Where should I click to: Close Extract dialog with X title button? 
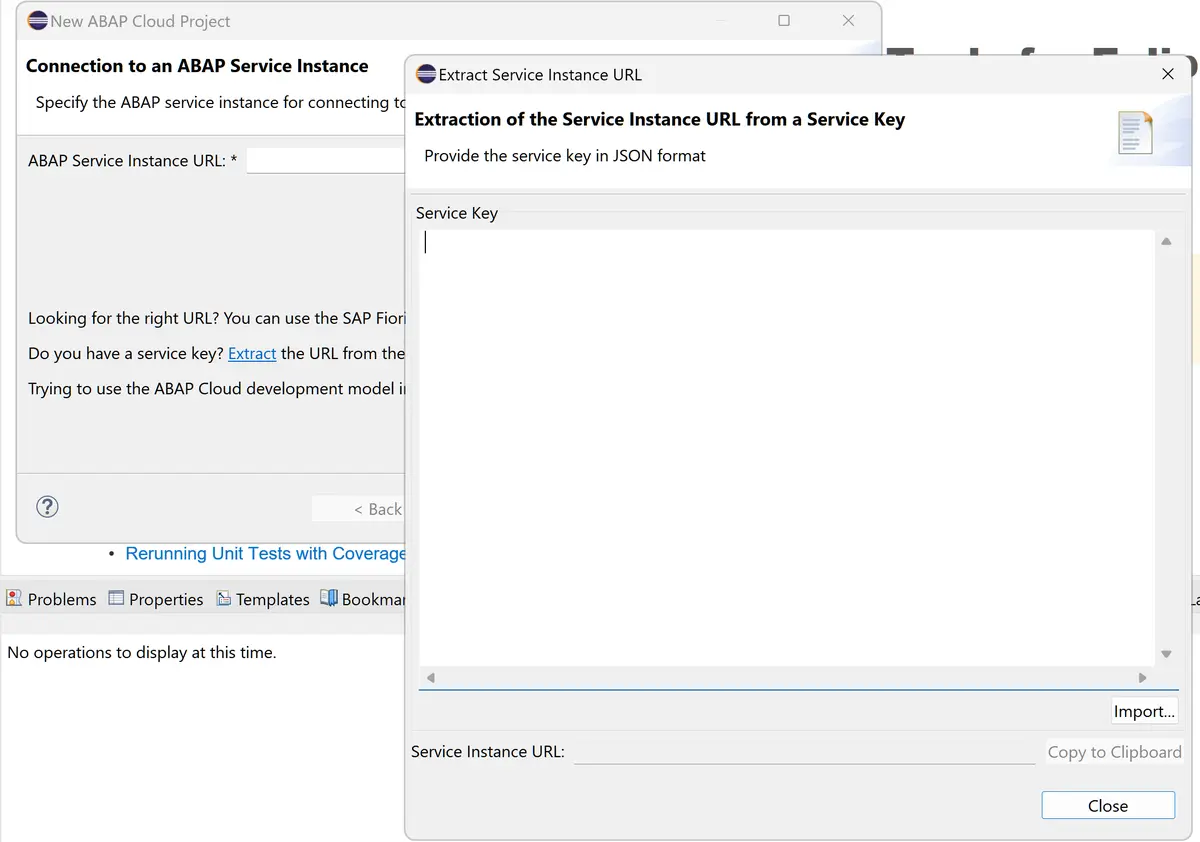pyautogui.click(x=1168, y=74)
